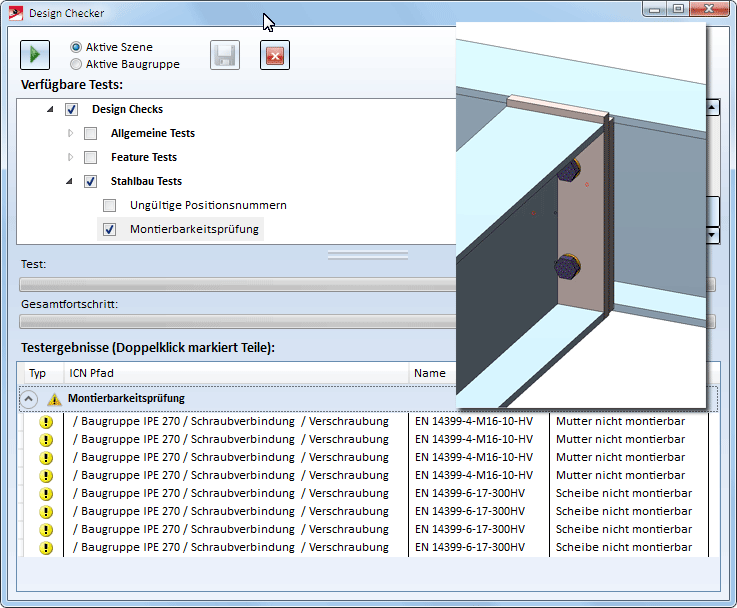
Task: Collapse the Stahlbau Tests tree node
Action: [x=70, y=181]
